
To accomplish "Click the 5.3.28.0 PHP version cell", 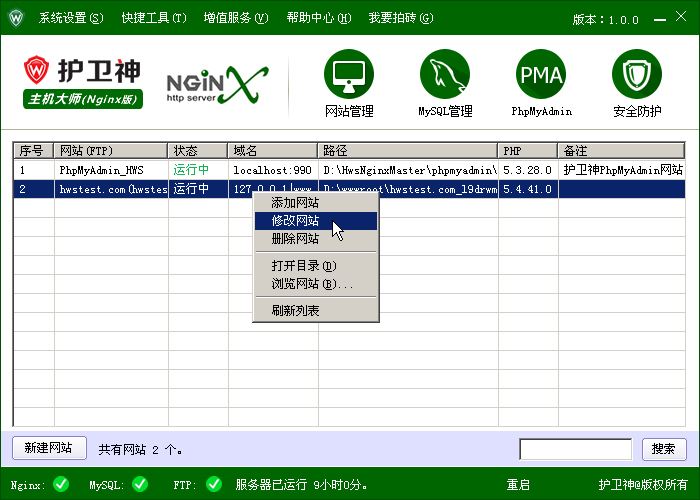I will click(527, 170).
